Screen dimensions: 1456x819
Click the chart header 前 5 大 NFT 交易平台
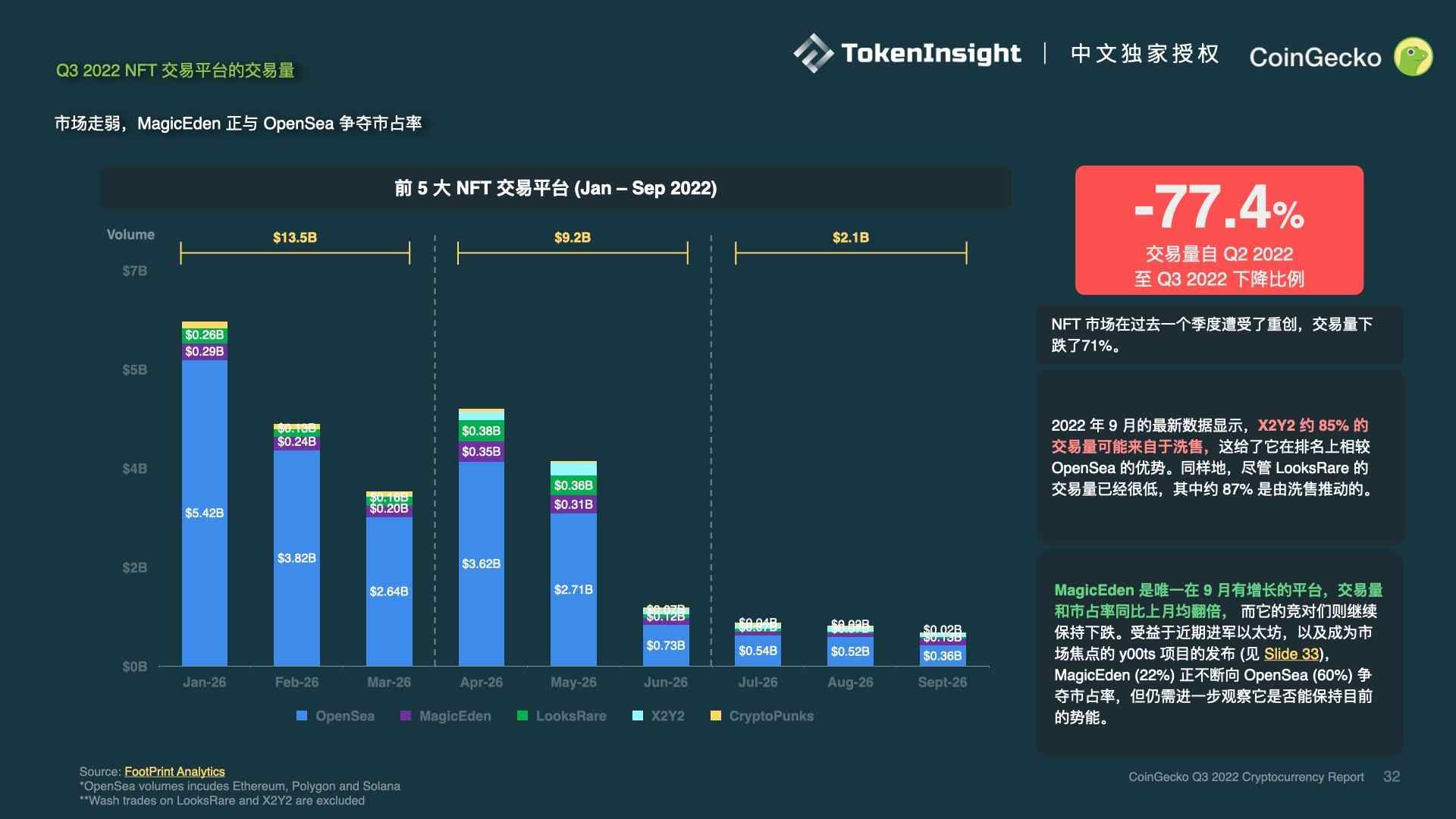[554, 188]
